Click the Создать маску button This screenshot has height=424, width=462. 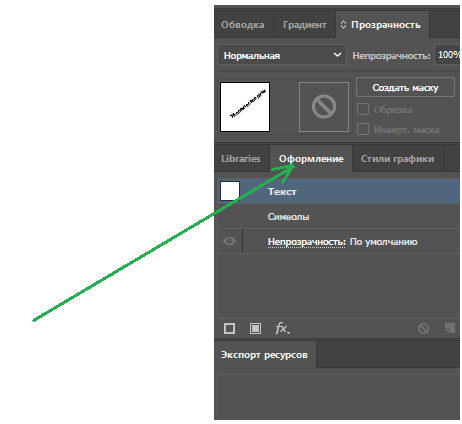tap(405, 88)
